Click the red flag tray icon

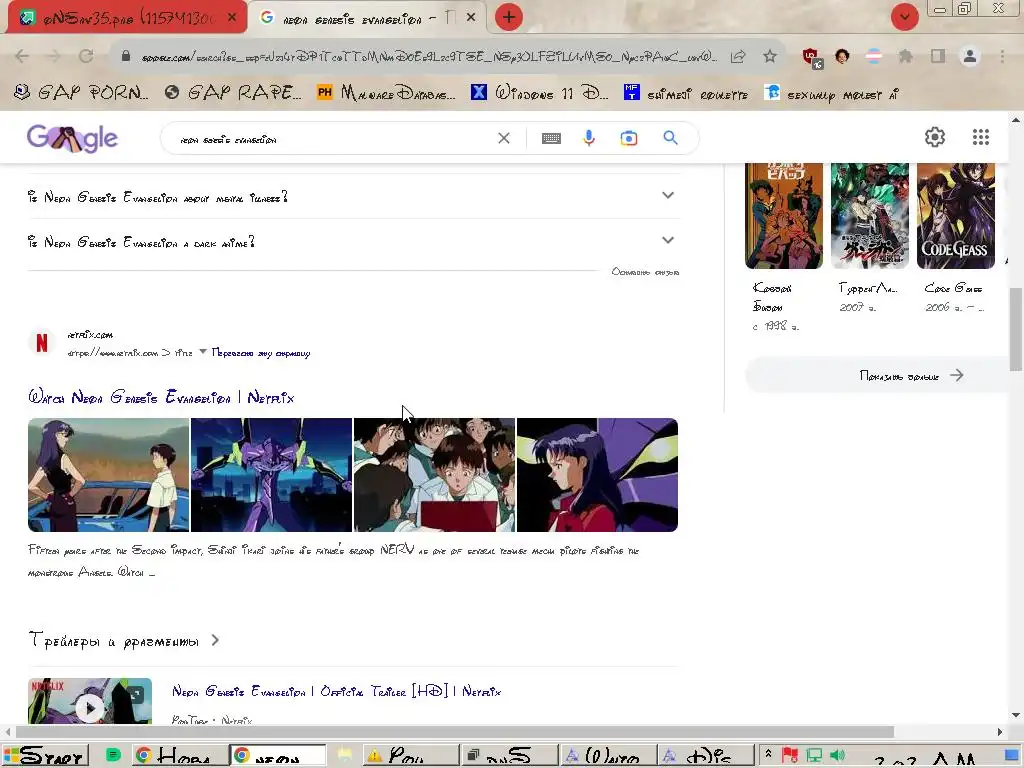(790, 756)
